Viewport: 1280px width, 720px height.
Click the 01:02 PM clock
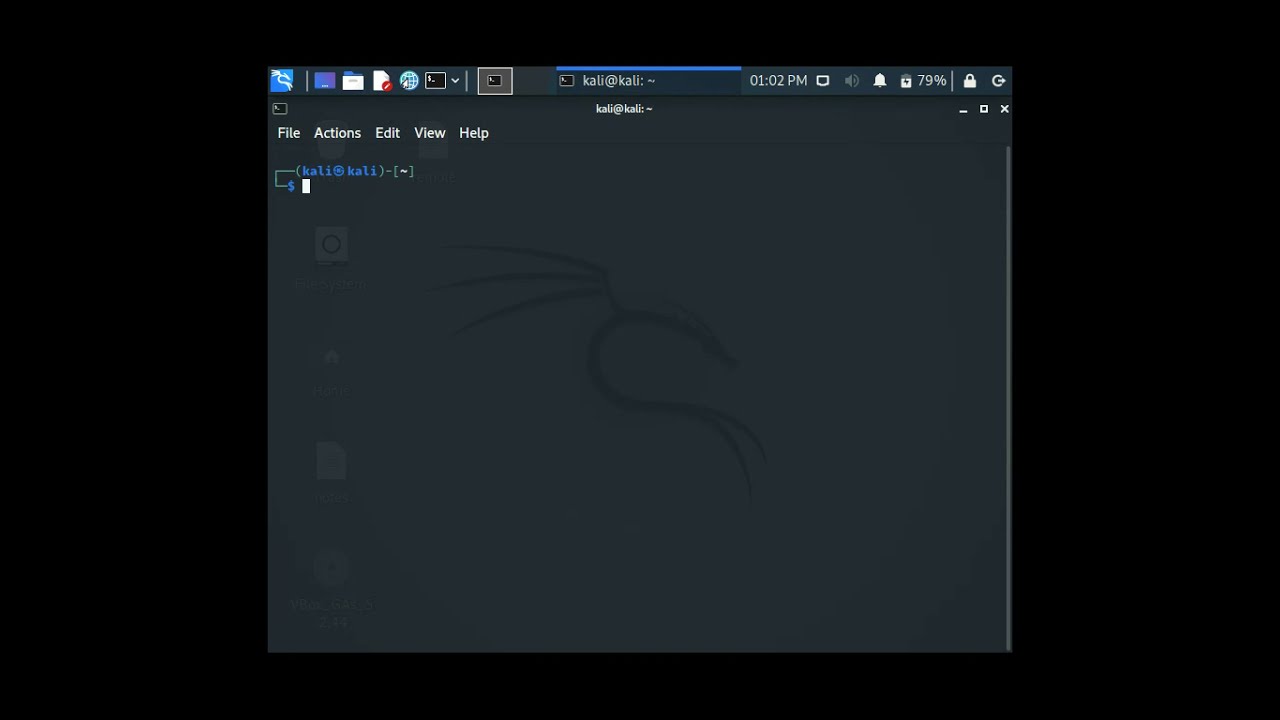[778, 81]
